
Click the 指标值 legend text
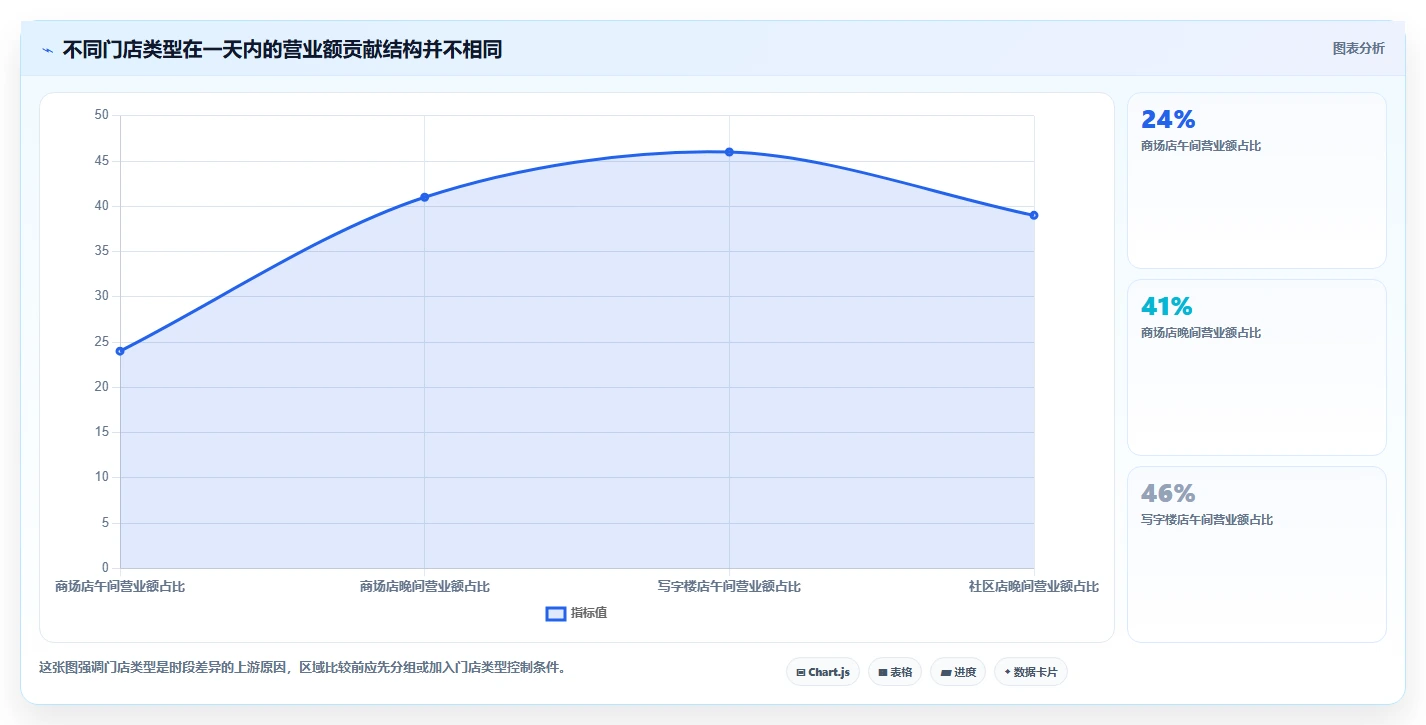(x=589, y=613)
